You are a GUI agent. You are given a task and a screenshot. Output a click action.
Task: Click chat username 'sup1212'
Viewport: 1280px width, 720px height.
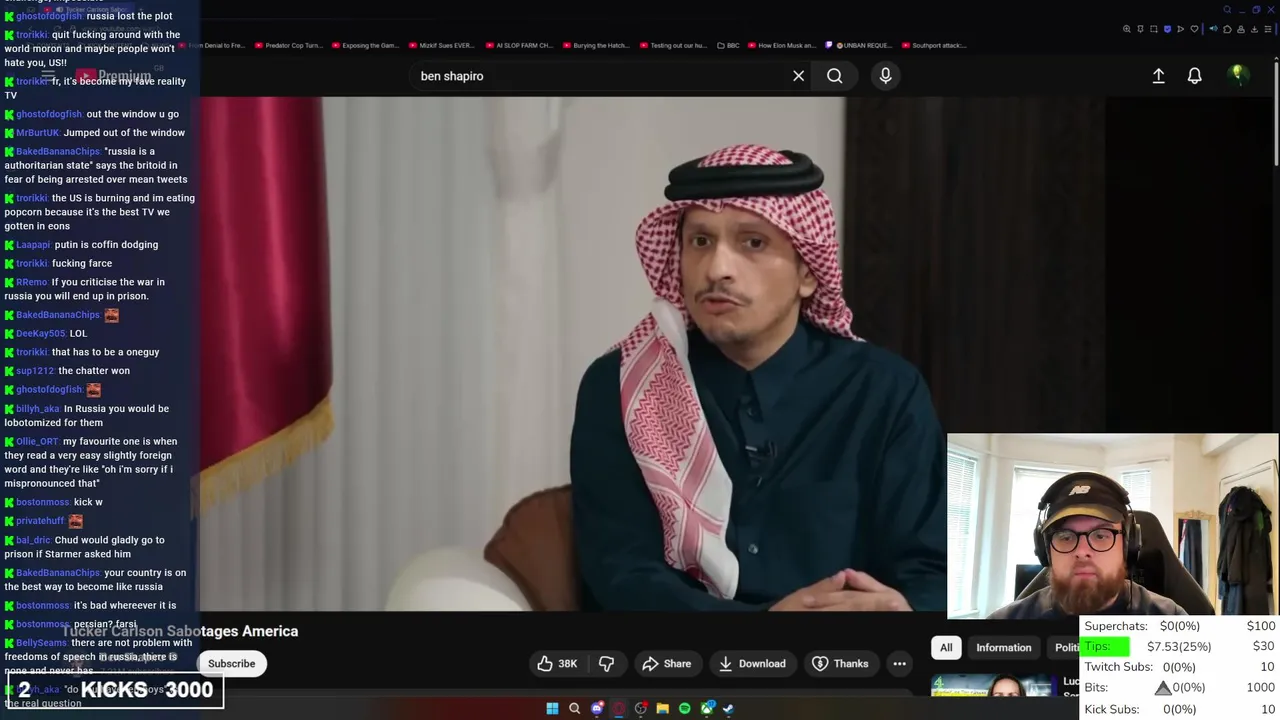(x=35, y=371)
